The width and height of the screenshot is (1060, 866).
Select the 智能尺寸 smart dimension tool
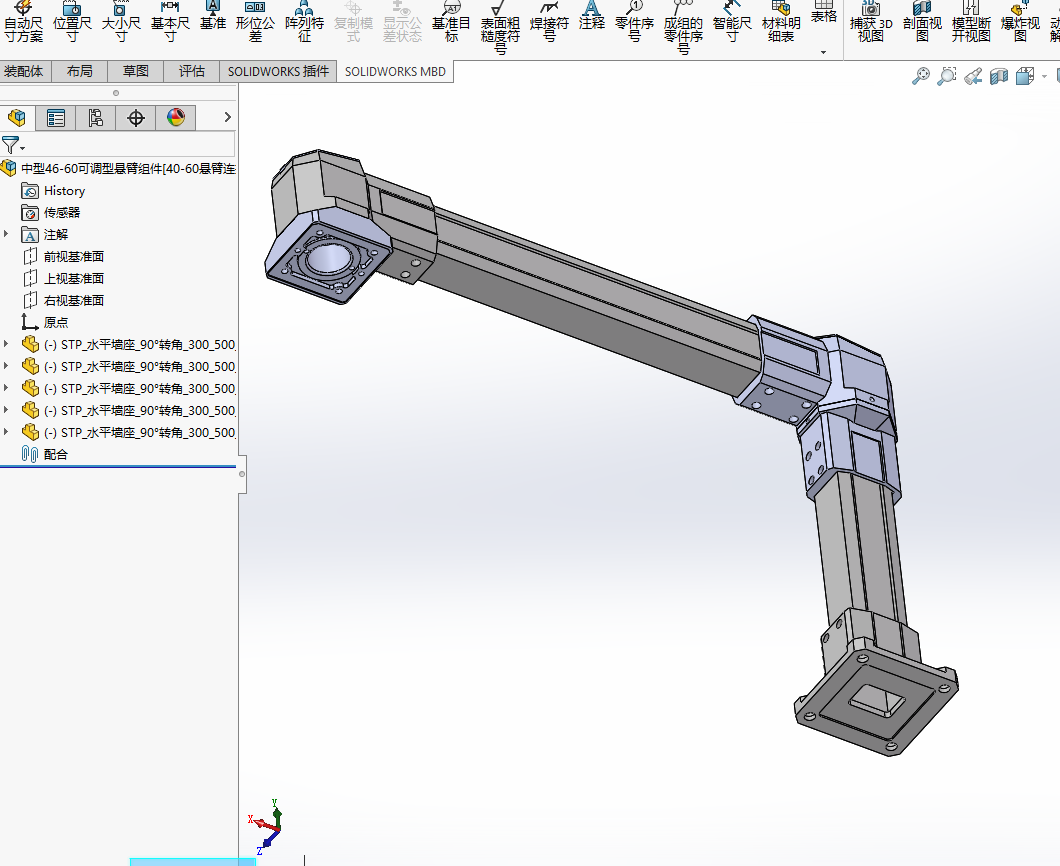point(732,22)
